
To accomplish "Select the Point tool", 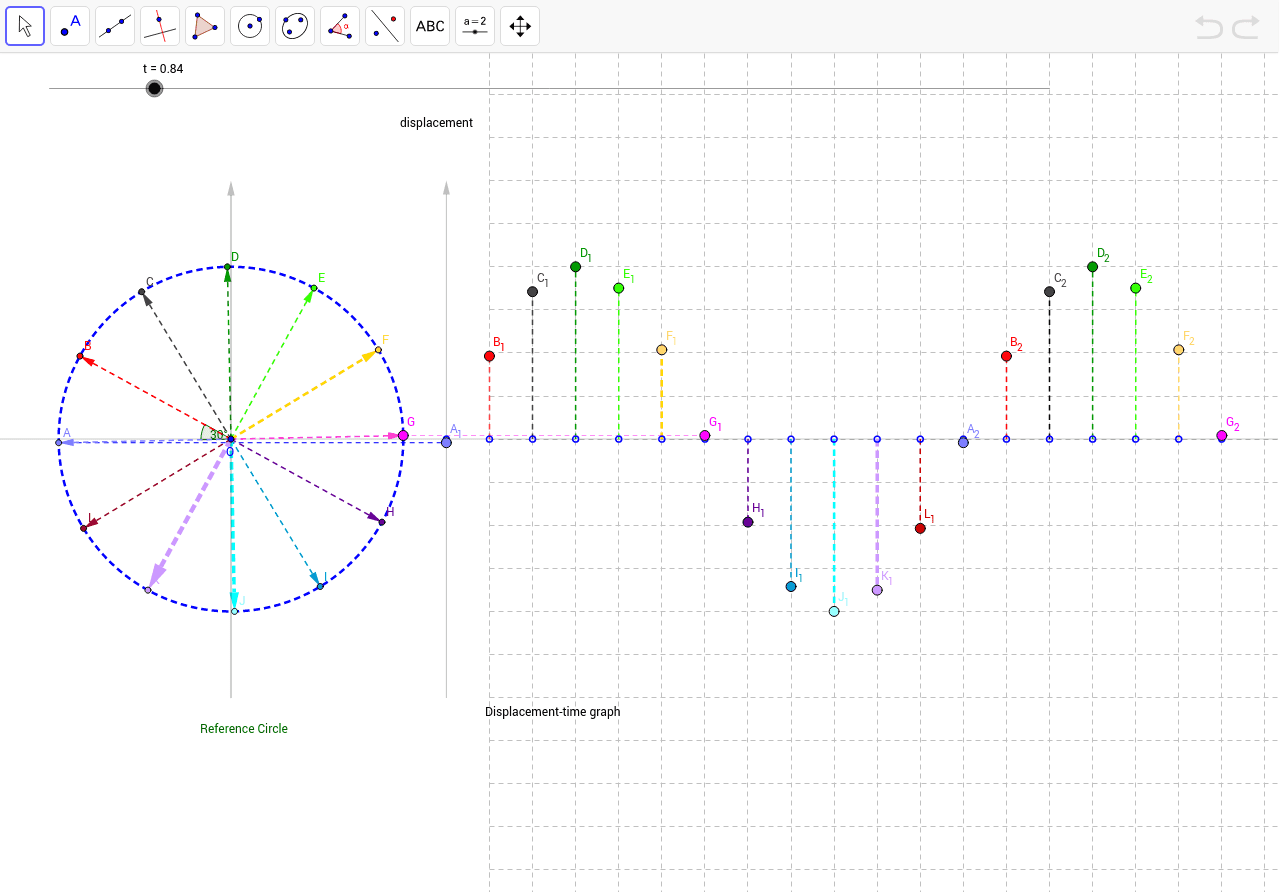I will coord(69,25).
